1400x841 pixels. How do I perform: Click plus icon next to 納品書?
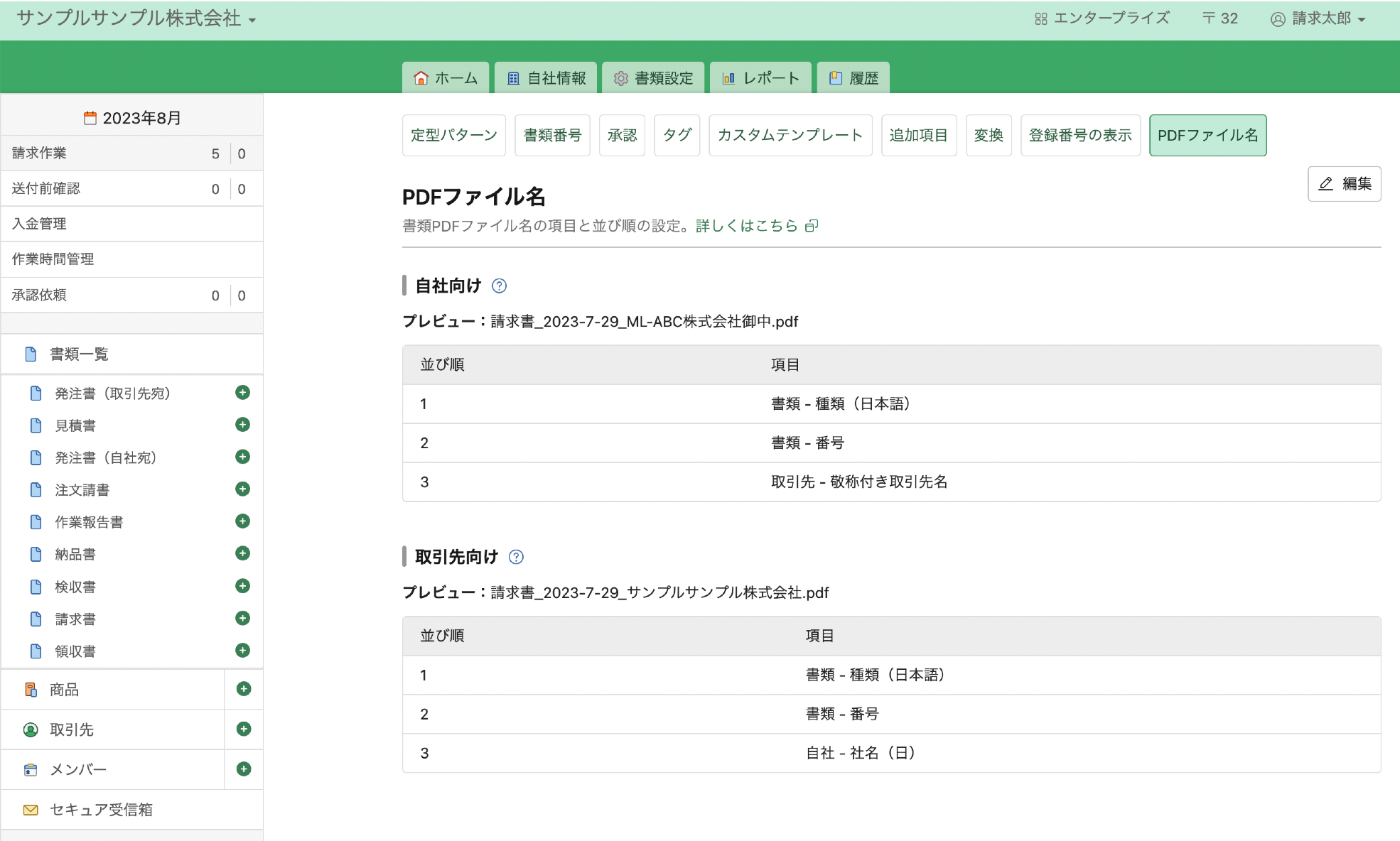pos(242,553)
